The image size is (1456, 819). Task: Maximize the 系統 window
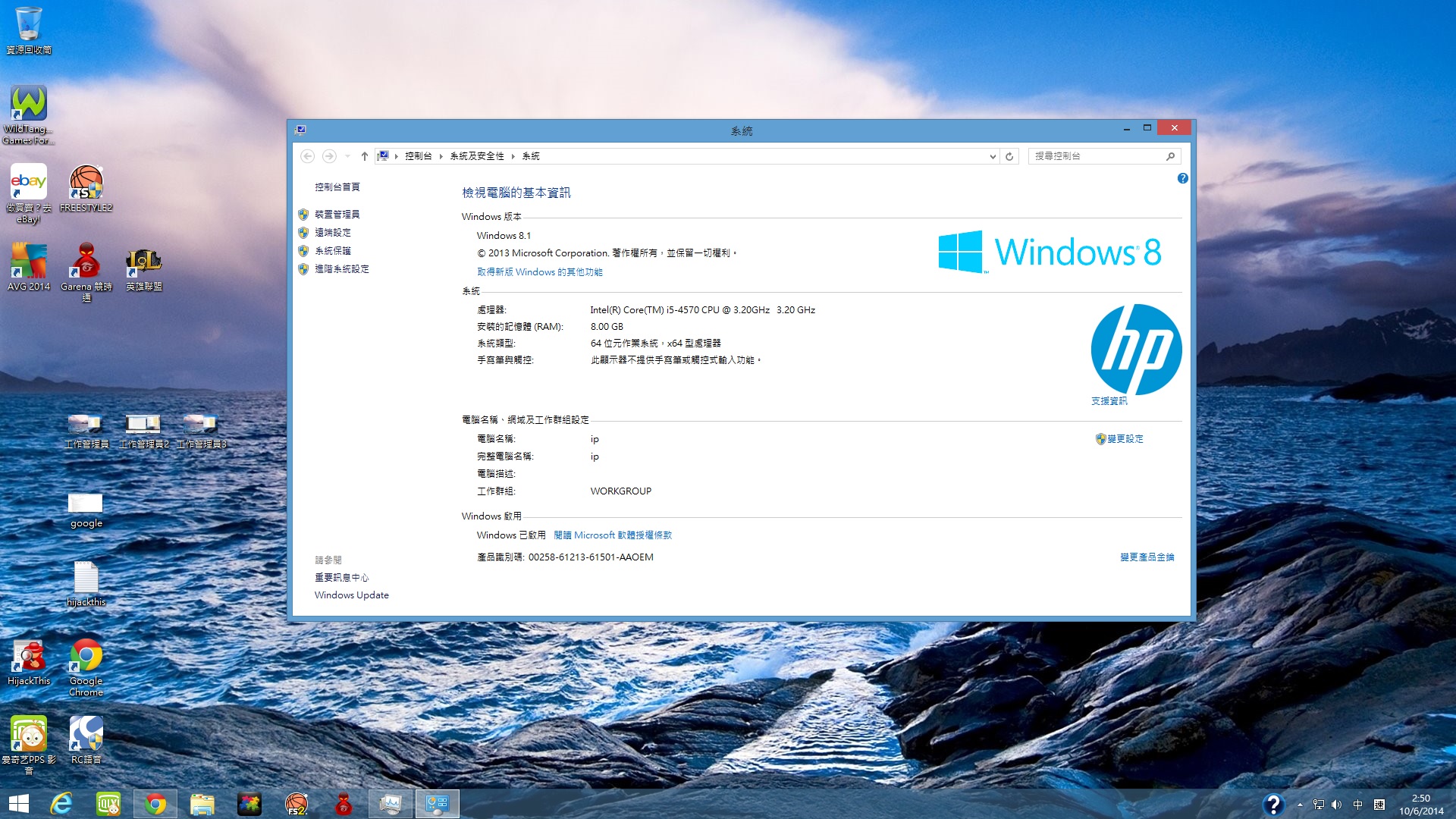(x=1147, y=128)
